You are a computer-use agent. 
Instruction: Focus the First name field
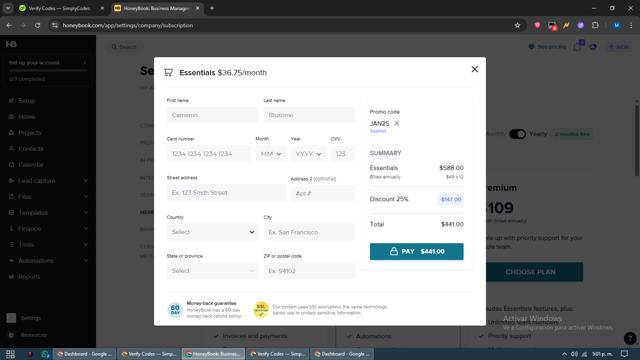pyautogui.click(x=212, y=115)
